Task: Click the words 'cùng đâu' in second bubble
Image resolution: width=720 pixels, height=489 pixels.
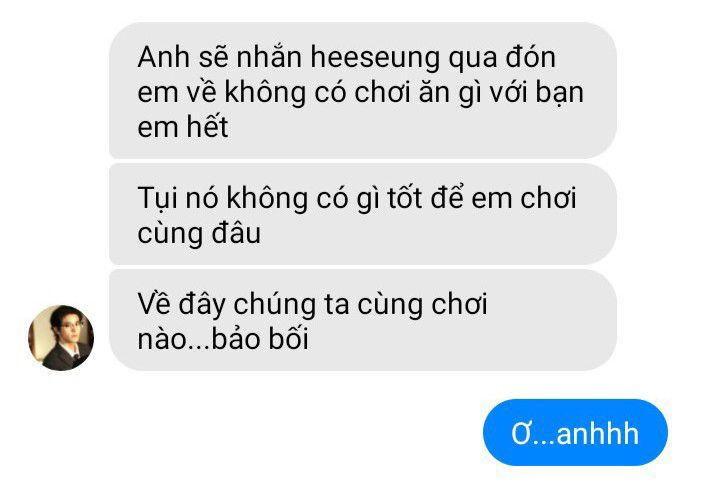Action: pyautogui.click(x=199, y=234)
